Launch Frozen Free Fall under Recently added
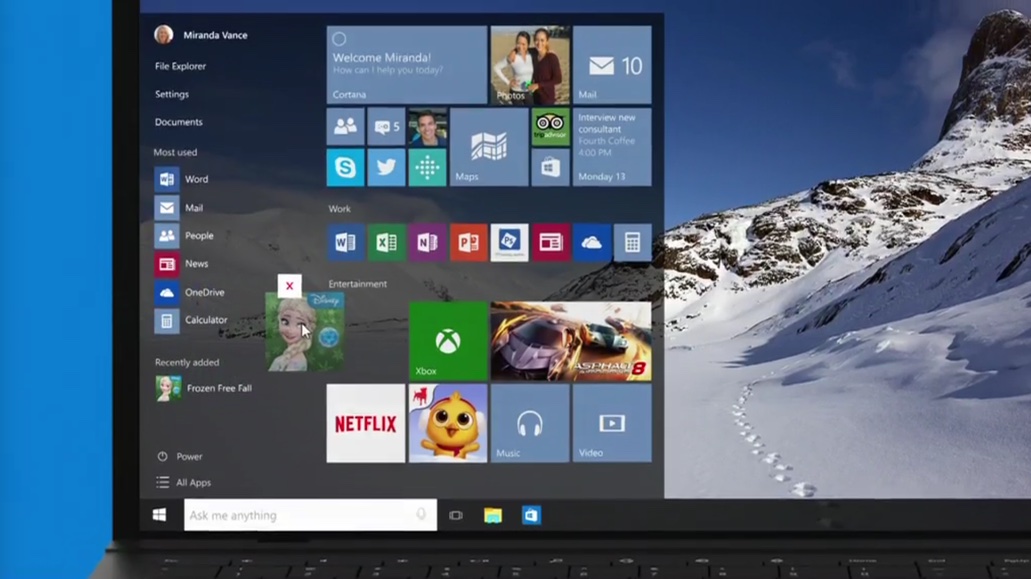This screenshot has width=1031, height=579. click(204, 388)
